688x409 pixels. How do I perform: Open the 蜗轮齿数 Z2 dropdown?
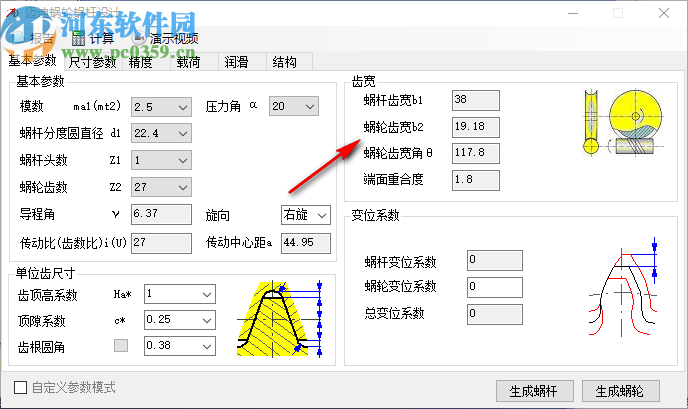point(161,187)
